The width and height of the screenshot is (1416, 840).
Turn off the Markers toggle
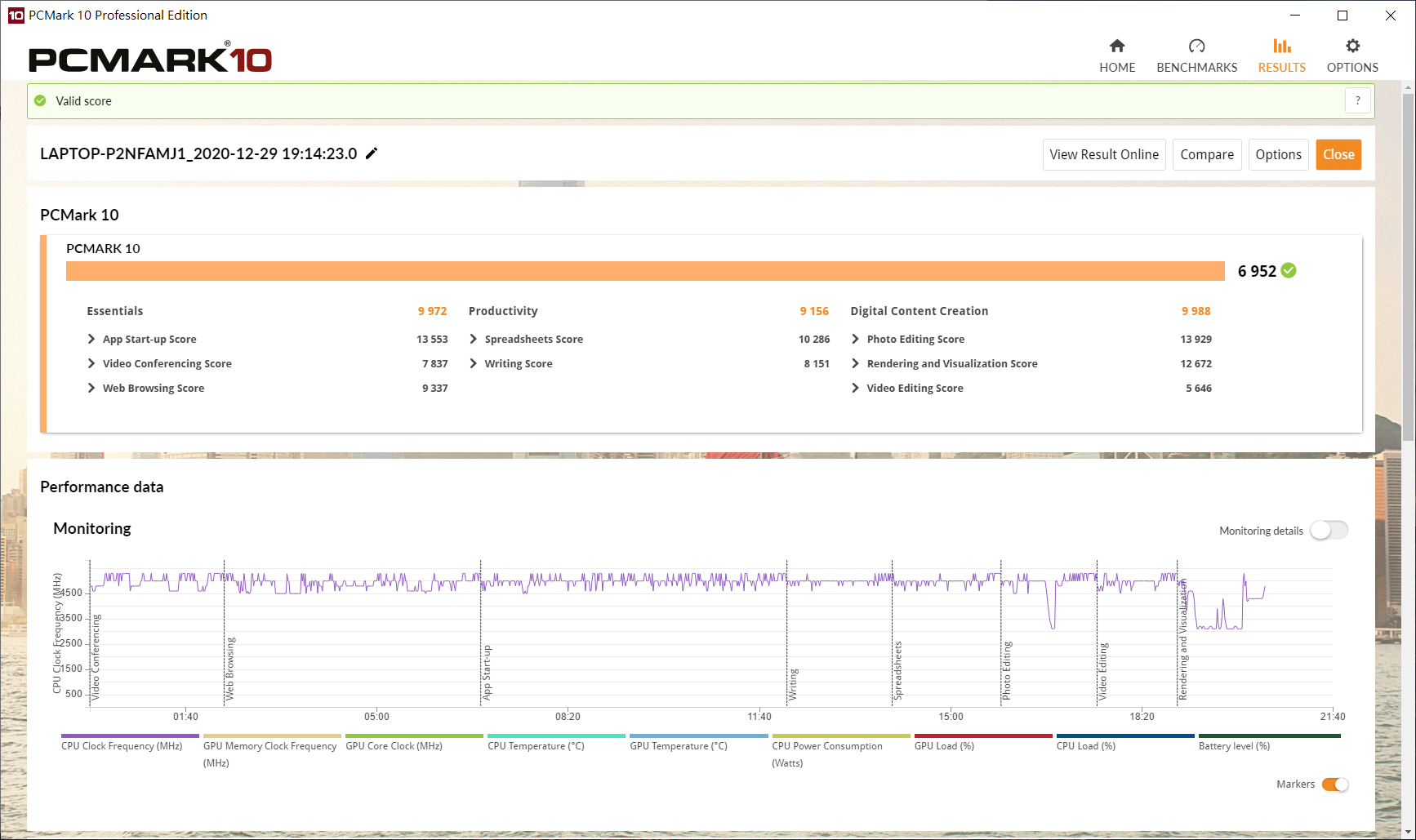click(1335, 784)
